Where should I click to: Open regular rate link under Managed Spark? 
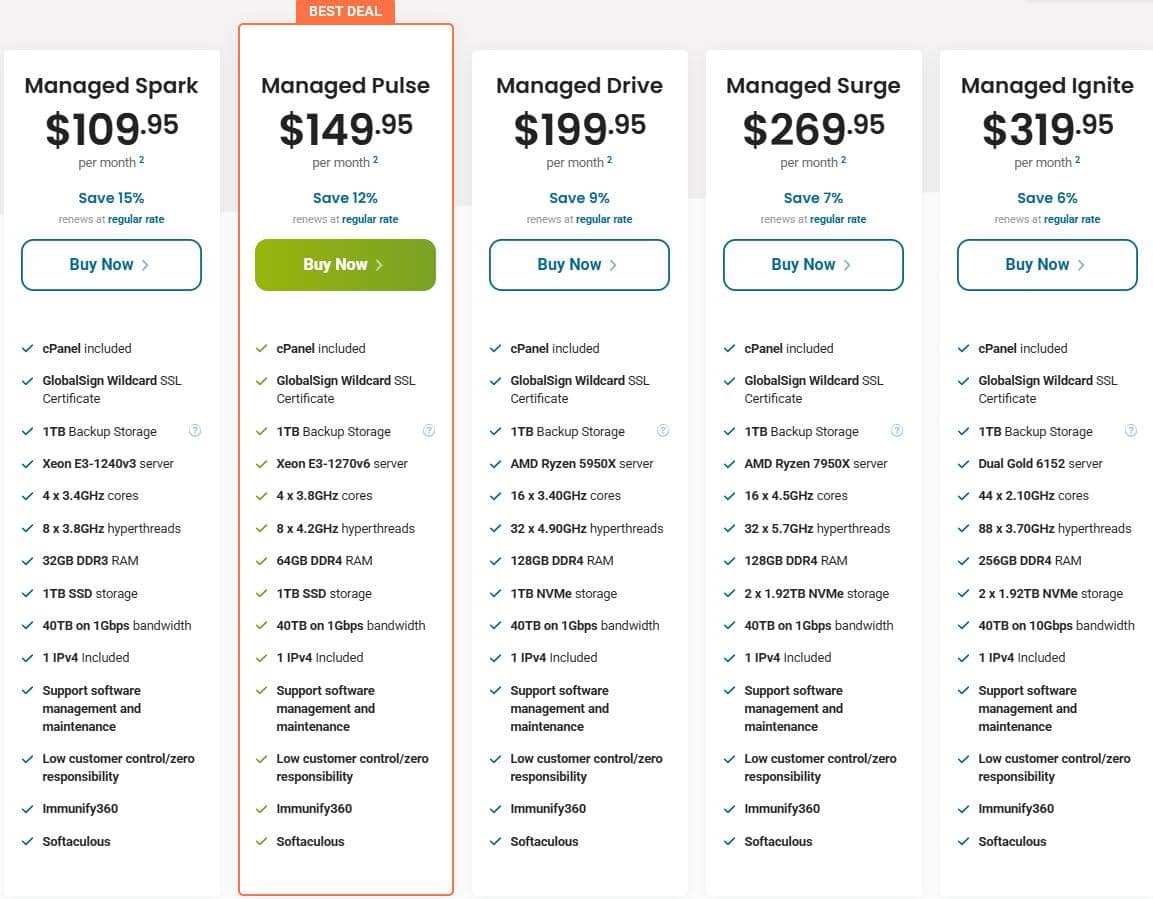click(136, 219)
